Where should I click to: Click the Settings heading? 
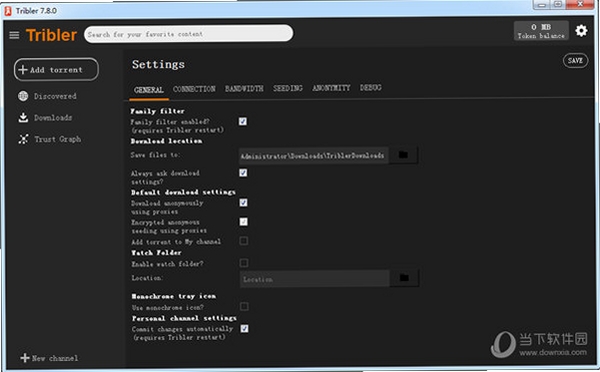[x=158, y=65]
